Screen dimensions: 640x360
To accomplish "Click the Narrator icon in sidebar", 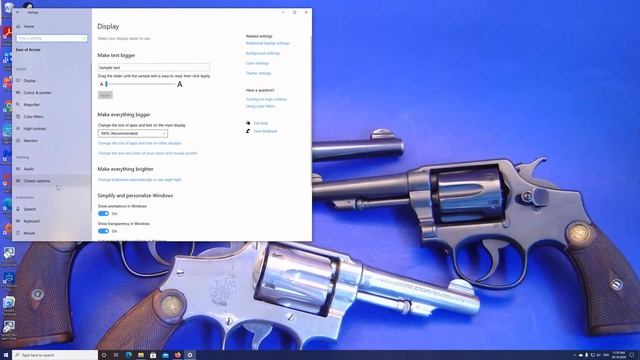I will pyautogui.click(x=18, y=140).
